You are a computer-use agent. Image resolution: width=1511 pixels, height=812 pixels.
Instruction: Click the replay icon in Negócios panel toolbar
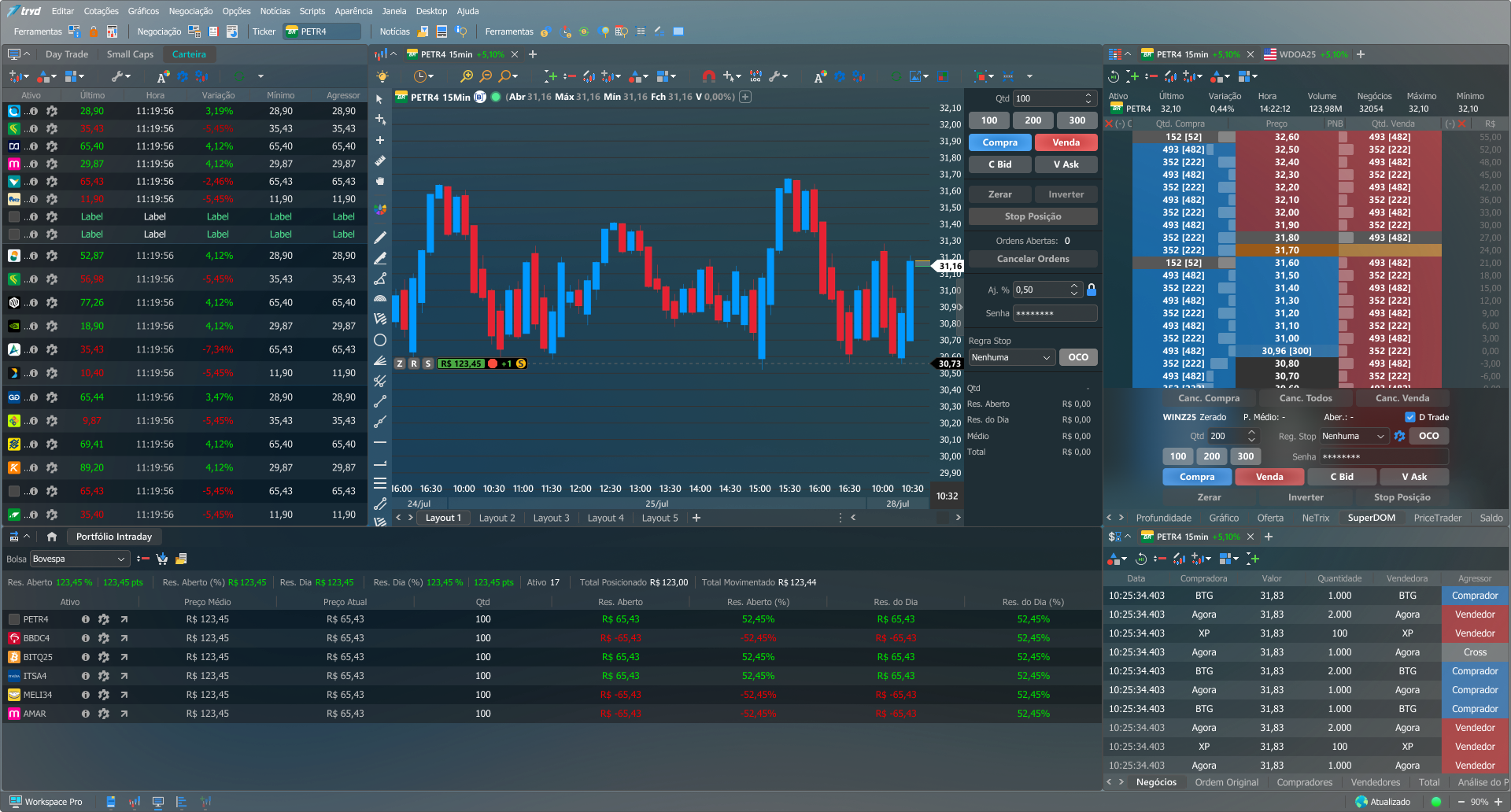pyautogui.click(x=1140, y=559)
